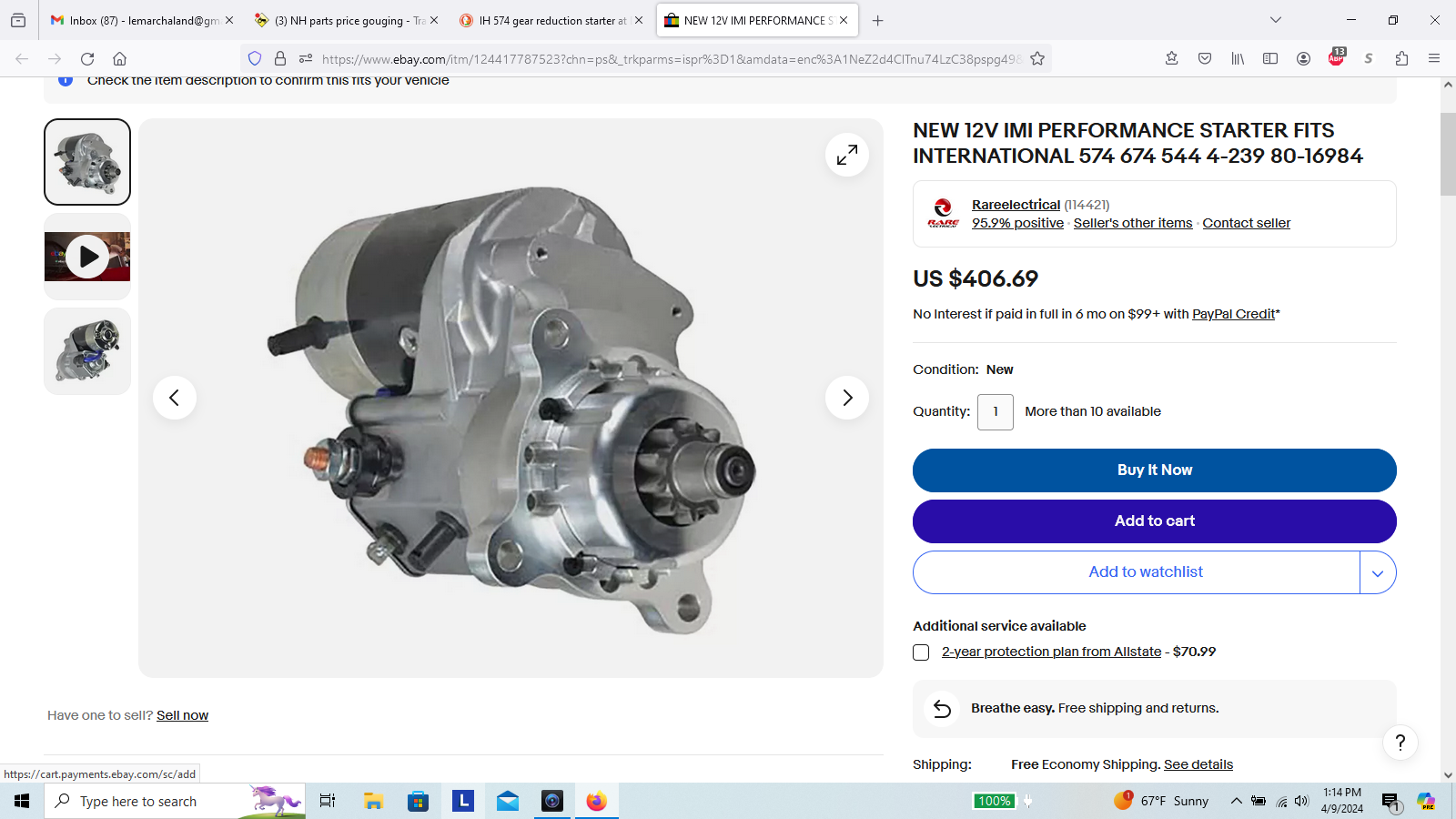Image resolution: width=1456 pixels, height=819 pixels.
Task: Open the Firefox application hamburger menu
Action: [1434, 59]
